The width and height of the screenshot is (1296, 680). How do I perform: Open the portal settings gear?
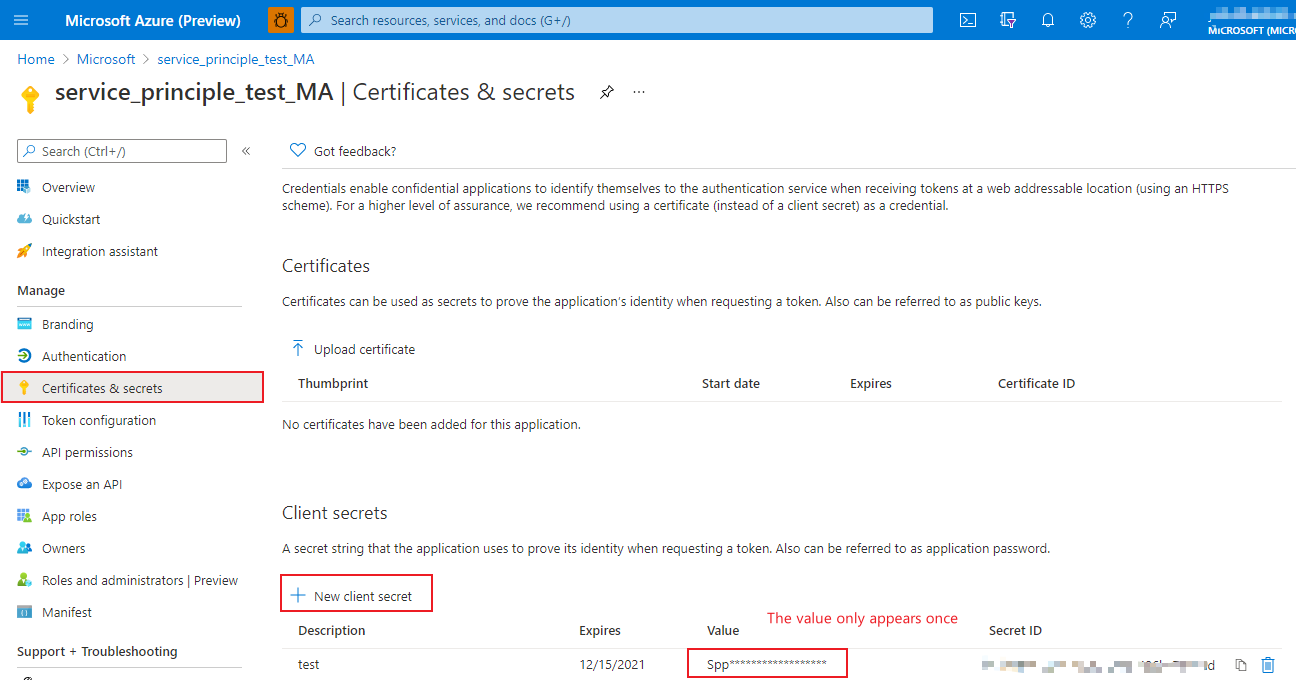point(1088,20)
